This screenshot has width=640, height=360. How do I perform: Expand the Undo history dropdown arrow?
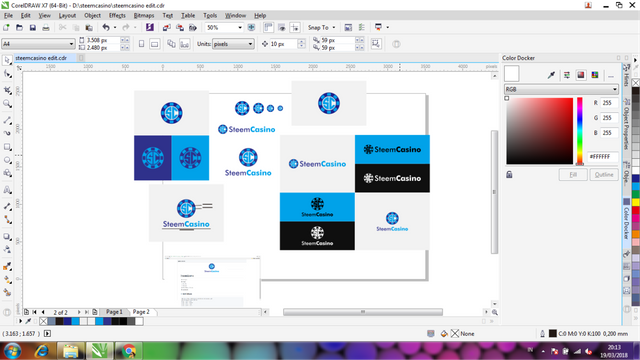click(115, 27)
